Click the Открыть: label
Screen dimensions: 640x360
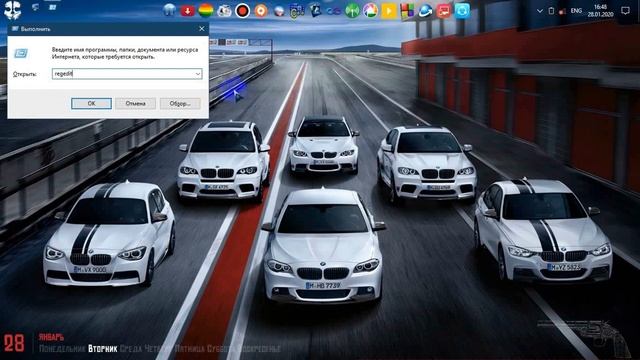click(x=24, y=74)
